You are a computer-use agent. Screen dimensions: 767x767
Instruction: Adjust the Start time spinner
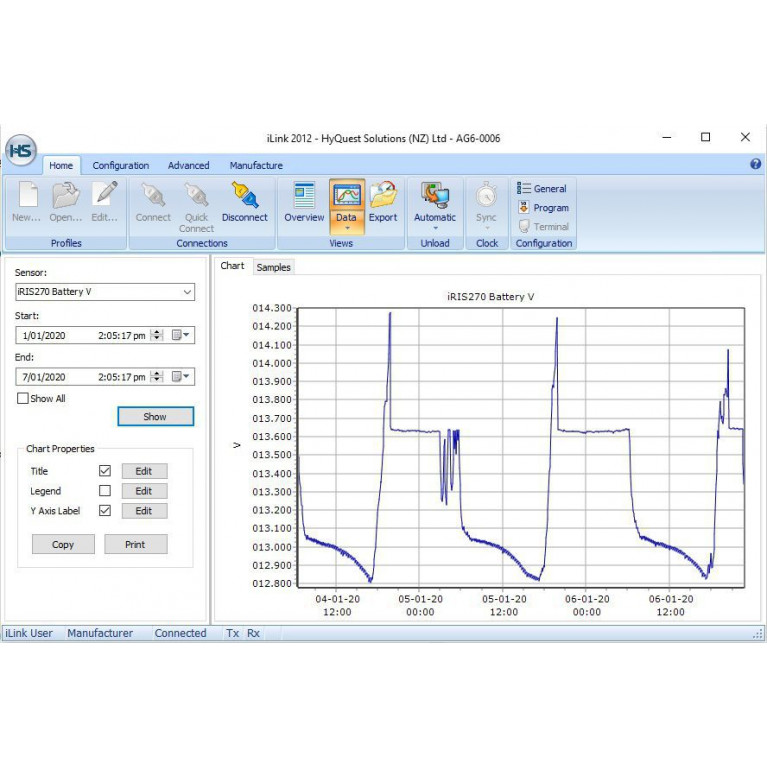(157, 335)
